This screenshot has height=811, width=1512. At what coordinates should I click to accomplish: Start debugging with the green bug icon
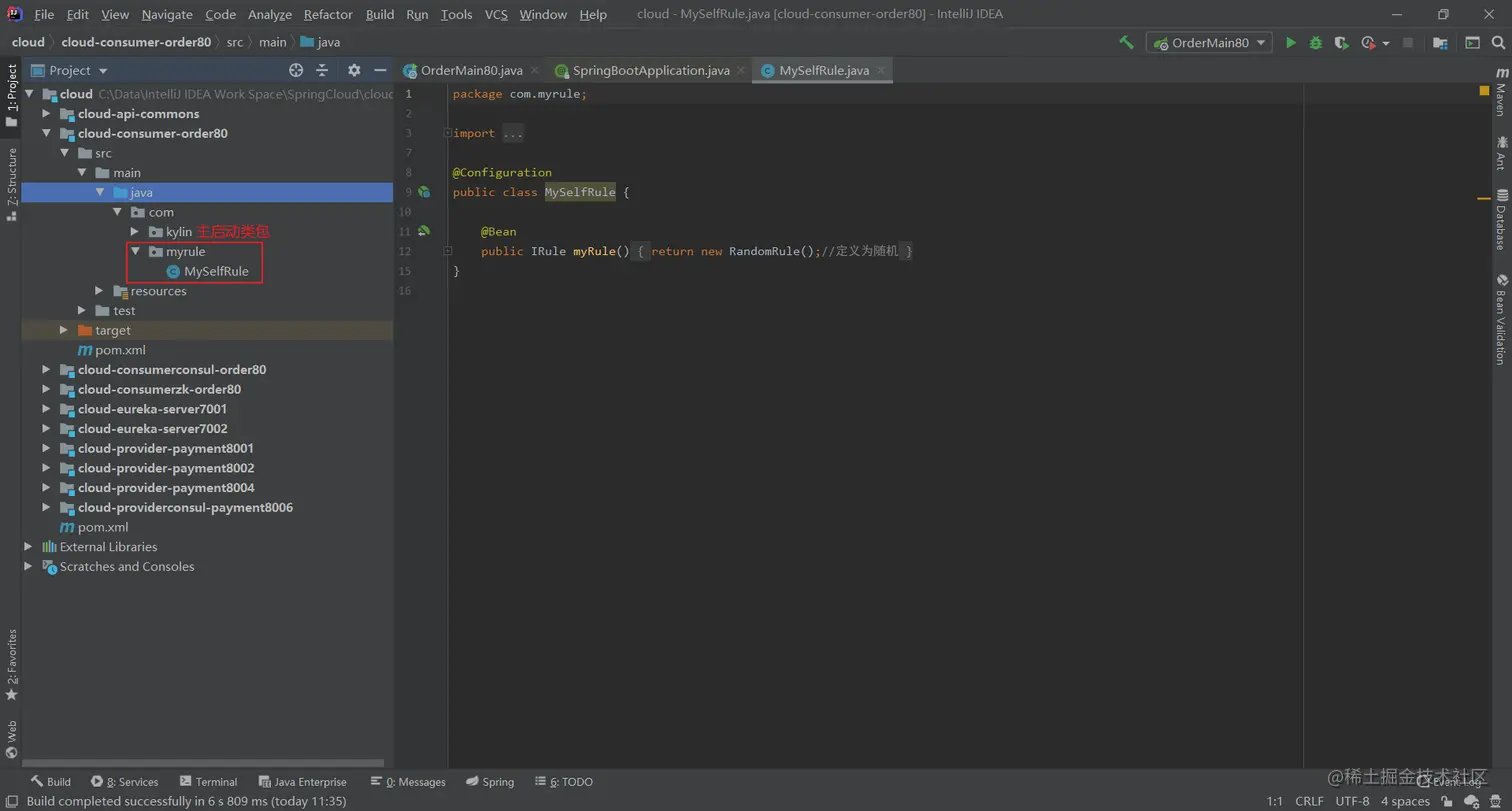[1316, 43]
